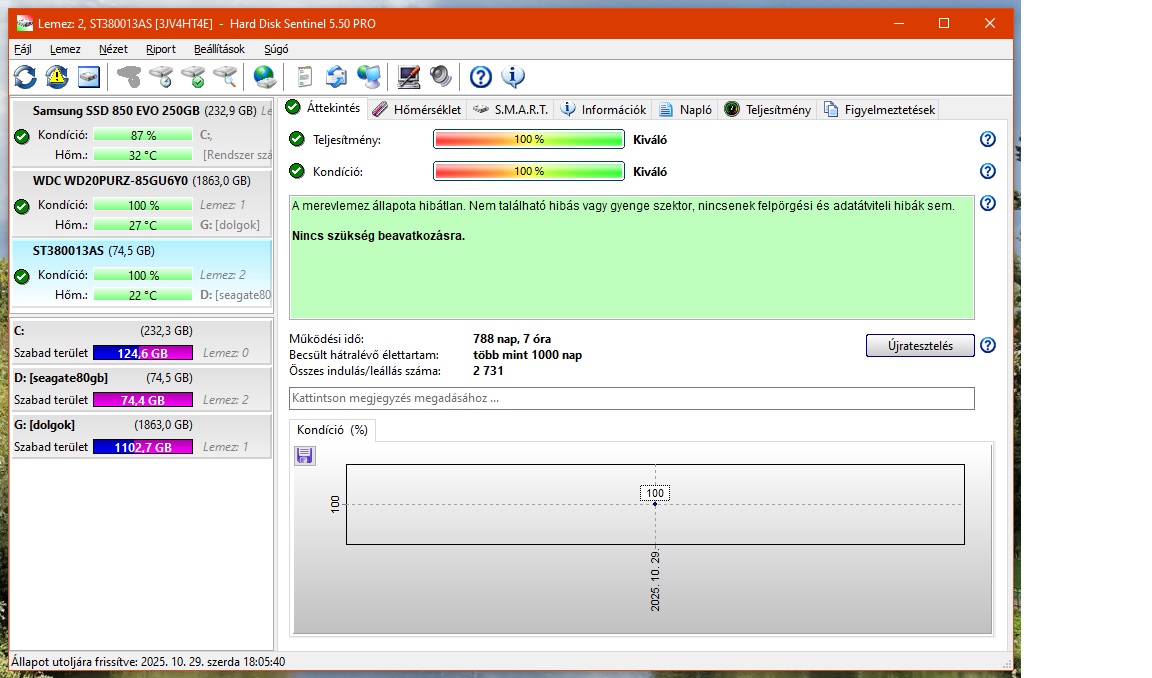Screen dimensions: 1152x678
Task: Click the info speech bubble toolbar icon
Action: 513,76
